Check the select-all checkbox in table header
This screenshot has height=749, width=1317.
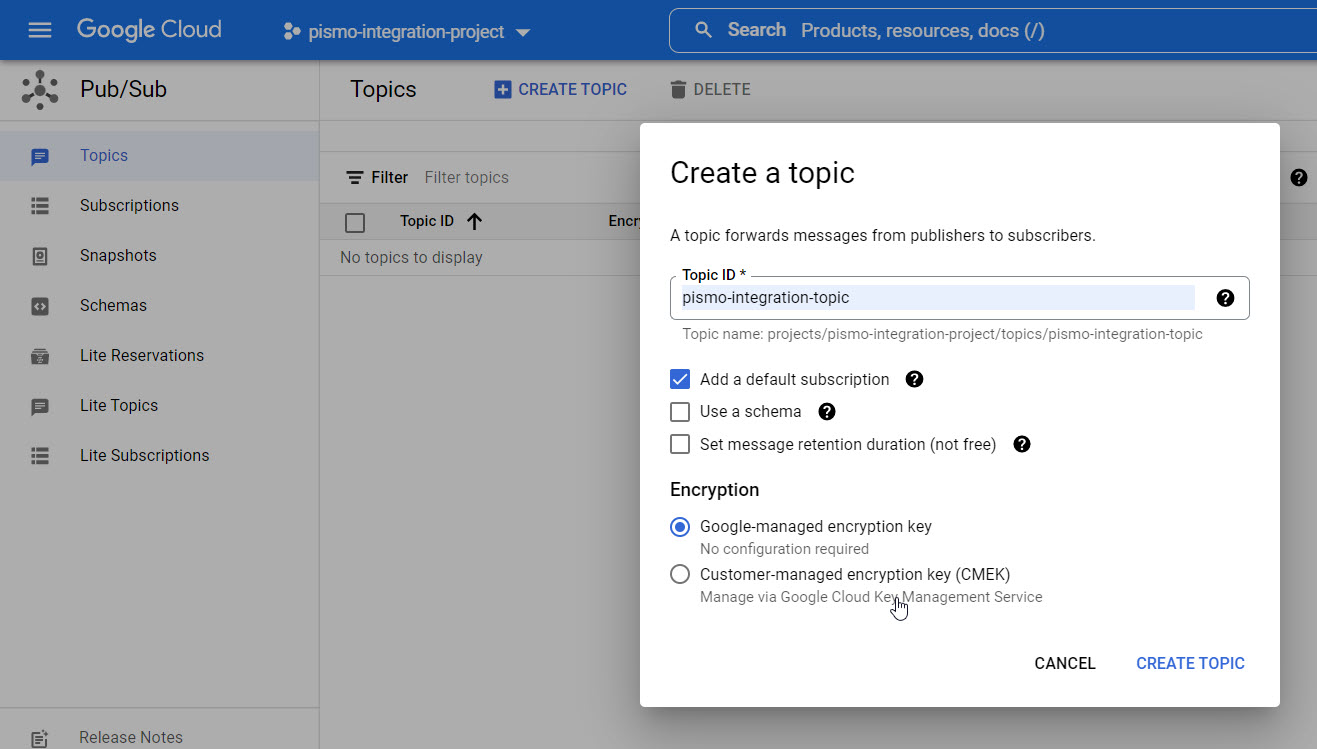point(355,223)
